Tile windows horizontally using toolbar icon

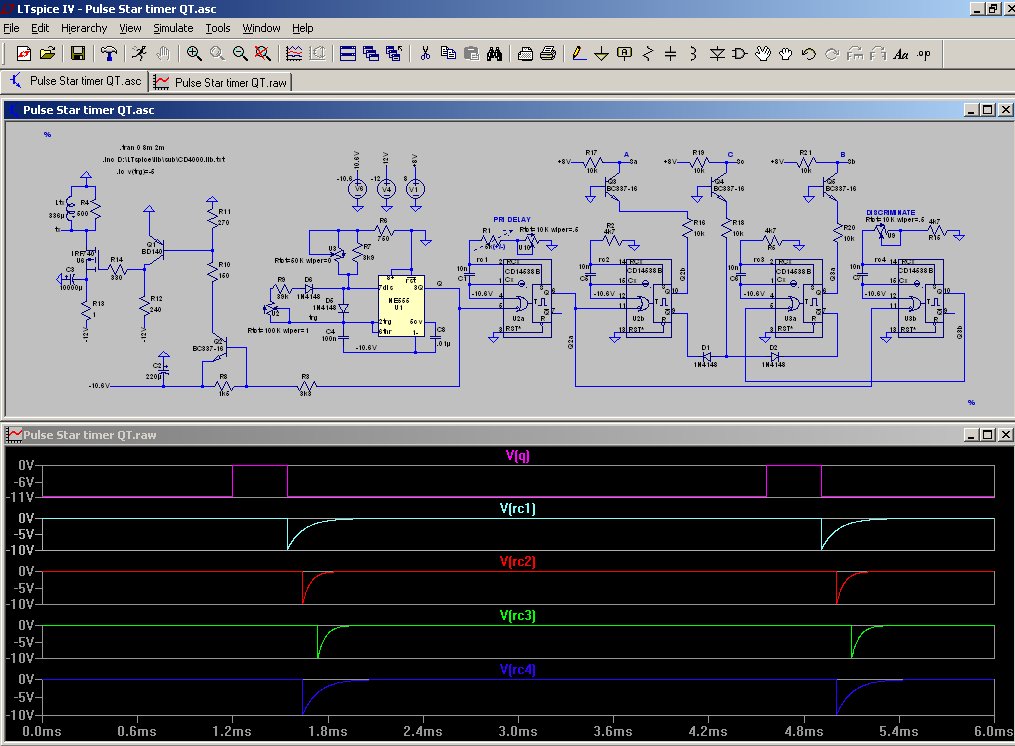347,53
